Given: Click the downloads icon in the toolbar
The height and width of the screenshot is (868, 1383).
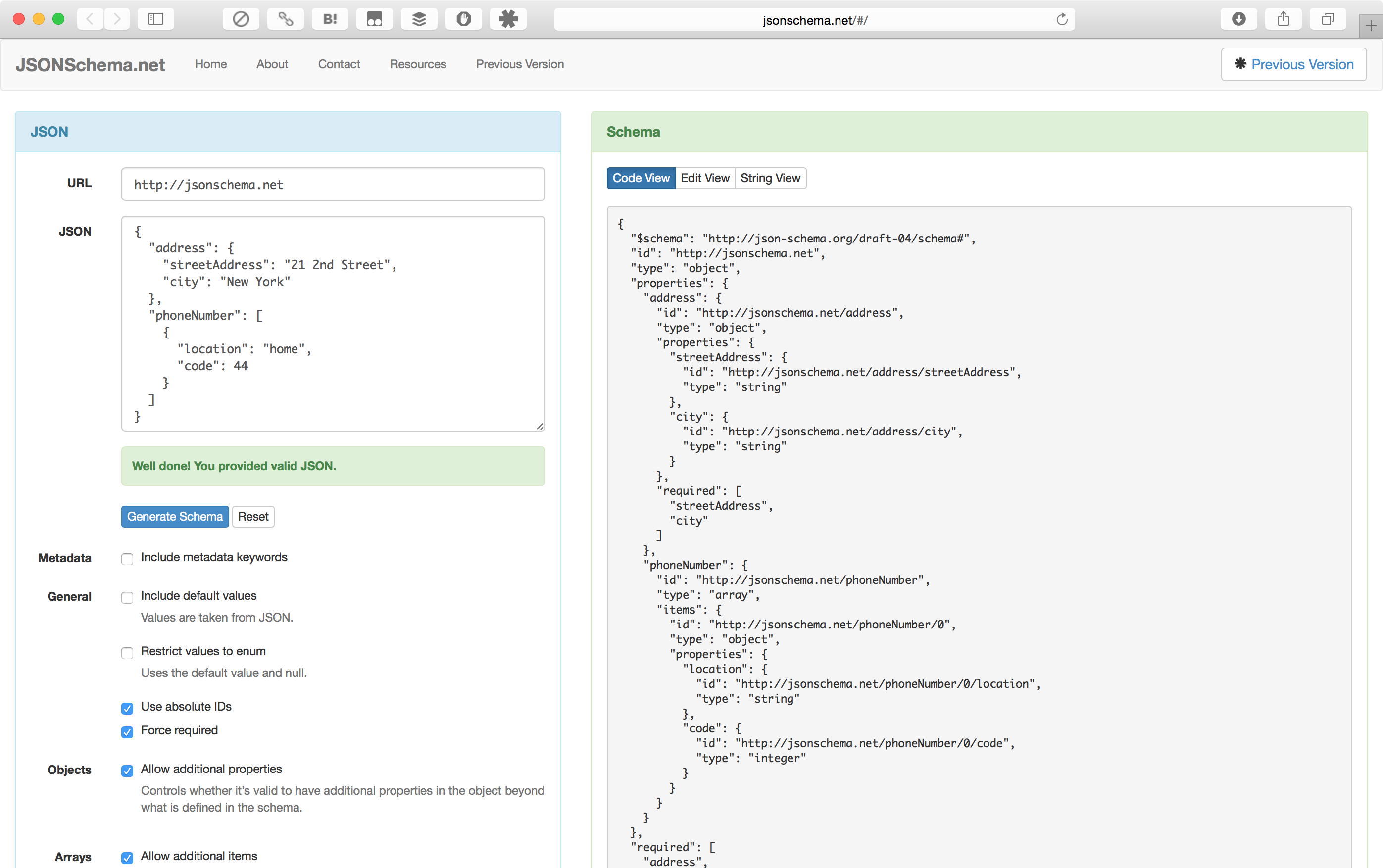Looking at the screenshot, I should (x=1238, y=18).
